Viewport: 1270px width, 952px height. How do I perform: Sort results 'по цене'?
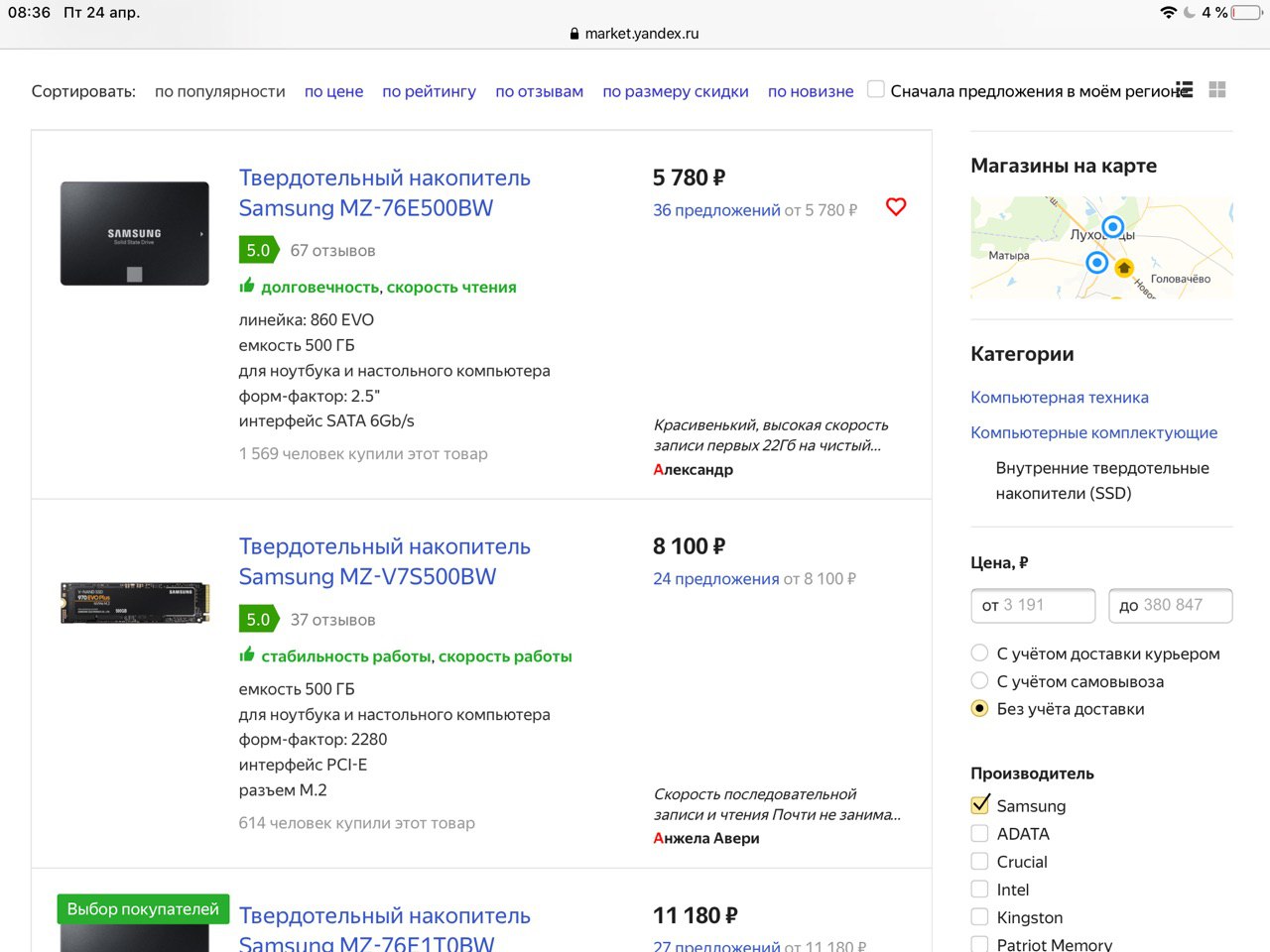click(333, 91)
